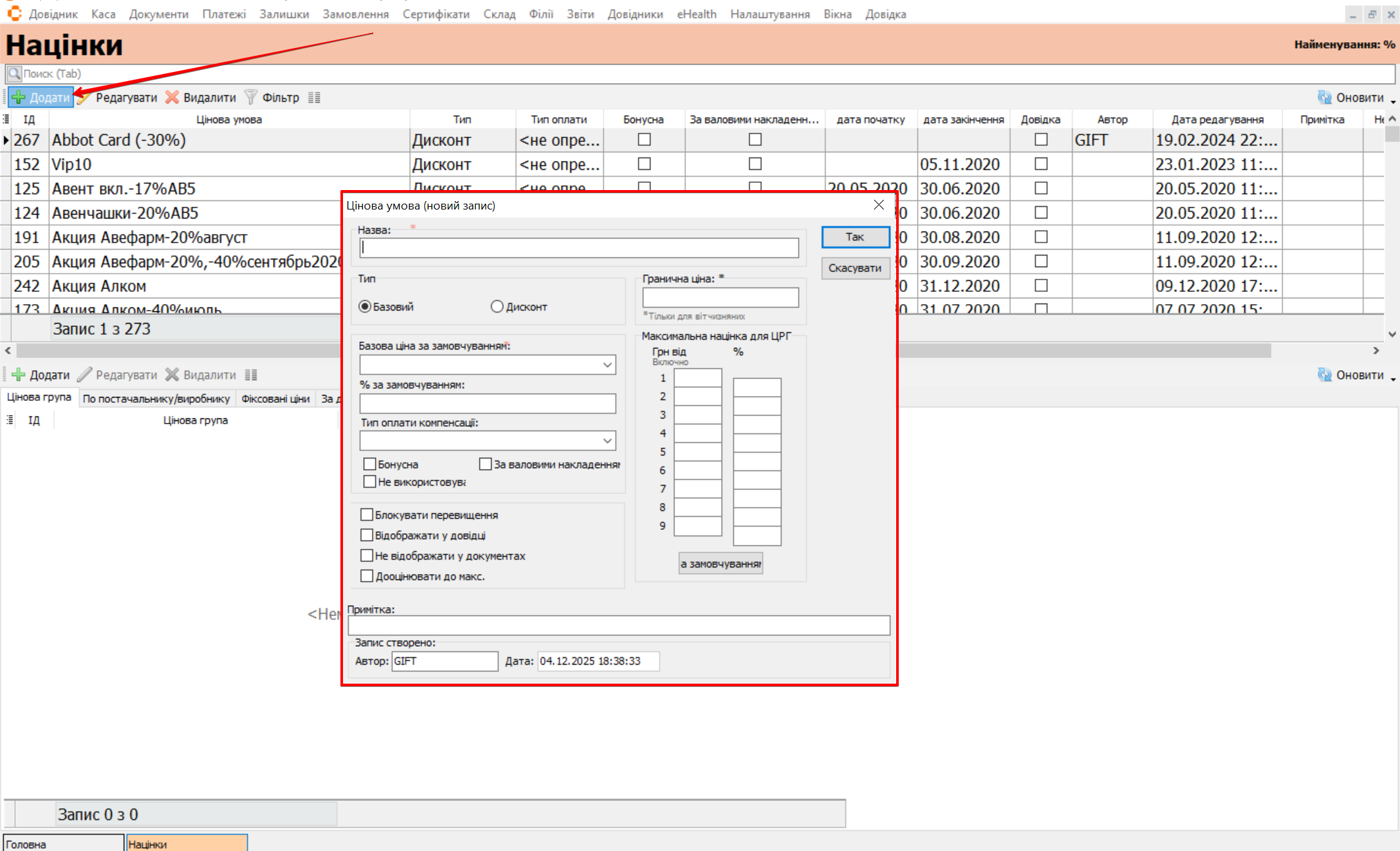Click the lower panel Оновити refresh icon

pos(1324,375)
